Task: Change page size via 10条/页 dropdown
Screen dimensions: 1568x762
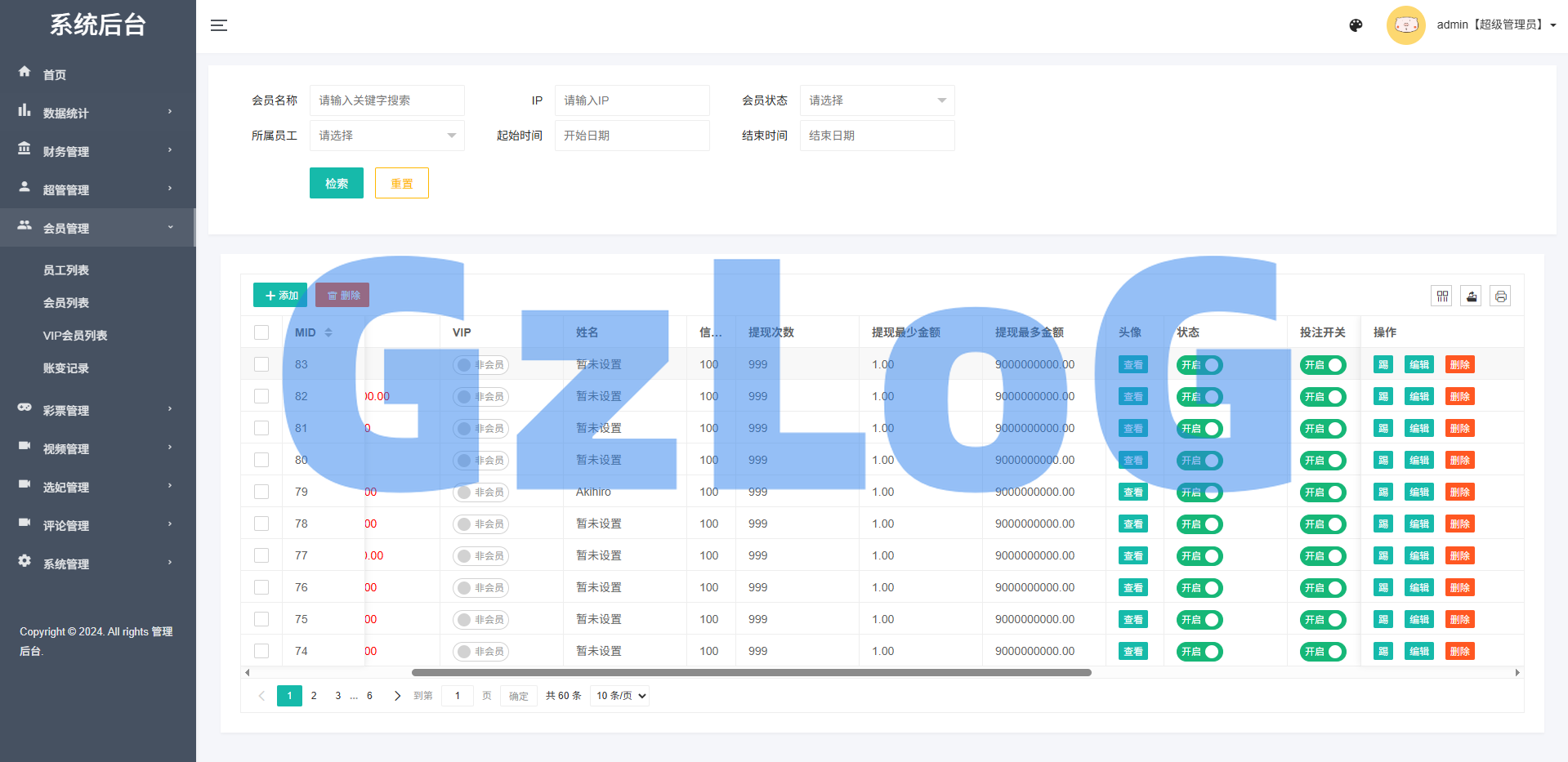Action: pyautogui.click(x=619, y=695)
